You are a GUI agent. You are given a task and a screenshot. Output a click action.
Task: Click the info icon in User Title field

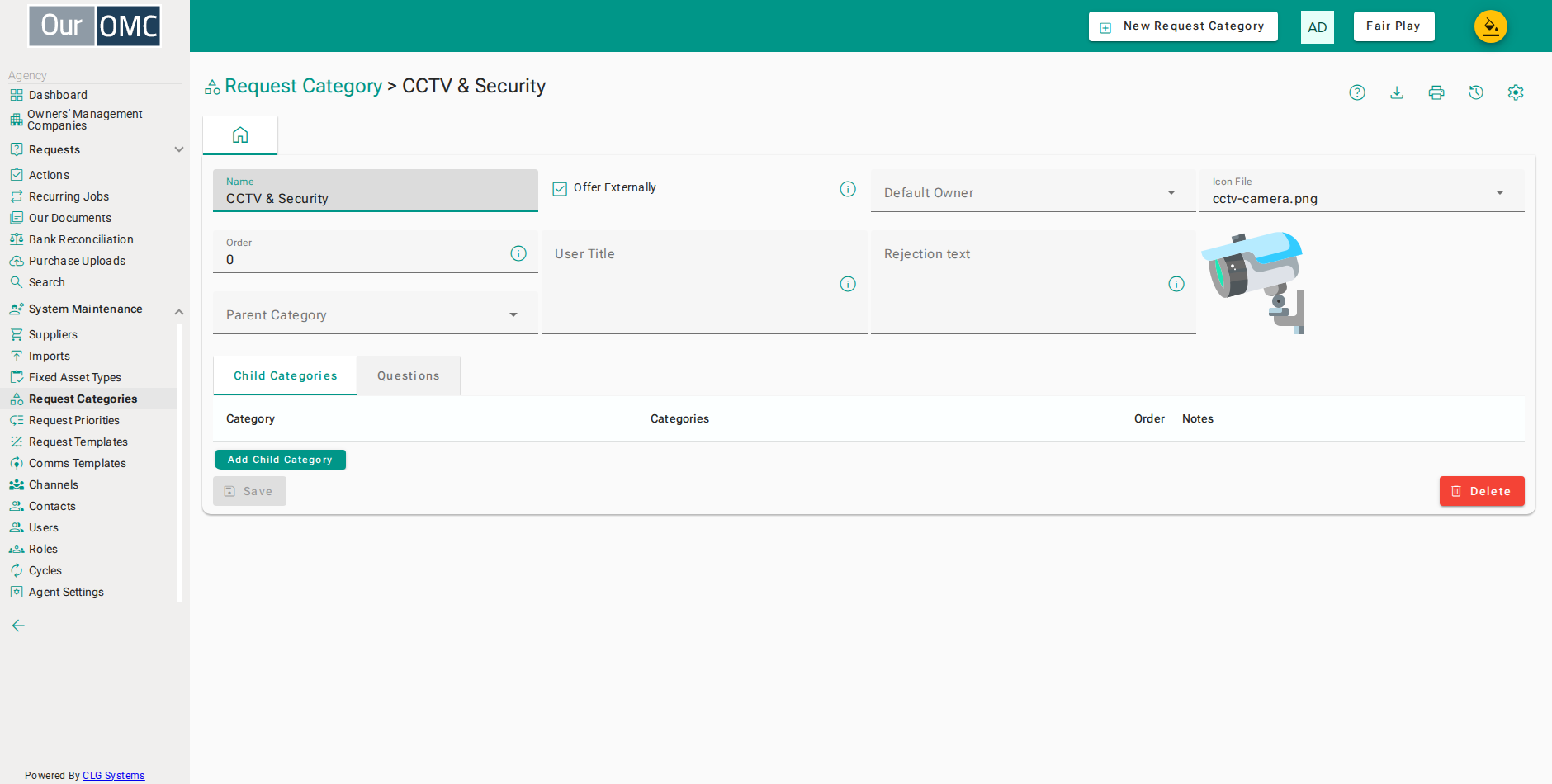(848, 284)
